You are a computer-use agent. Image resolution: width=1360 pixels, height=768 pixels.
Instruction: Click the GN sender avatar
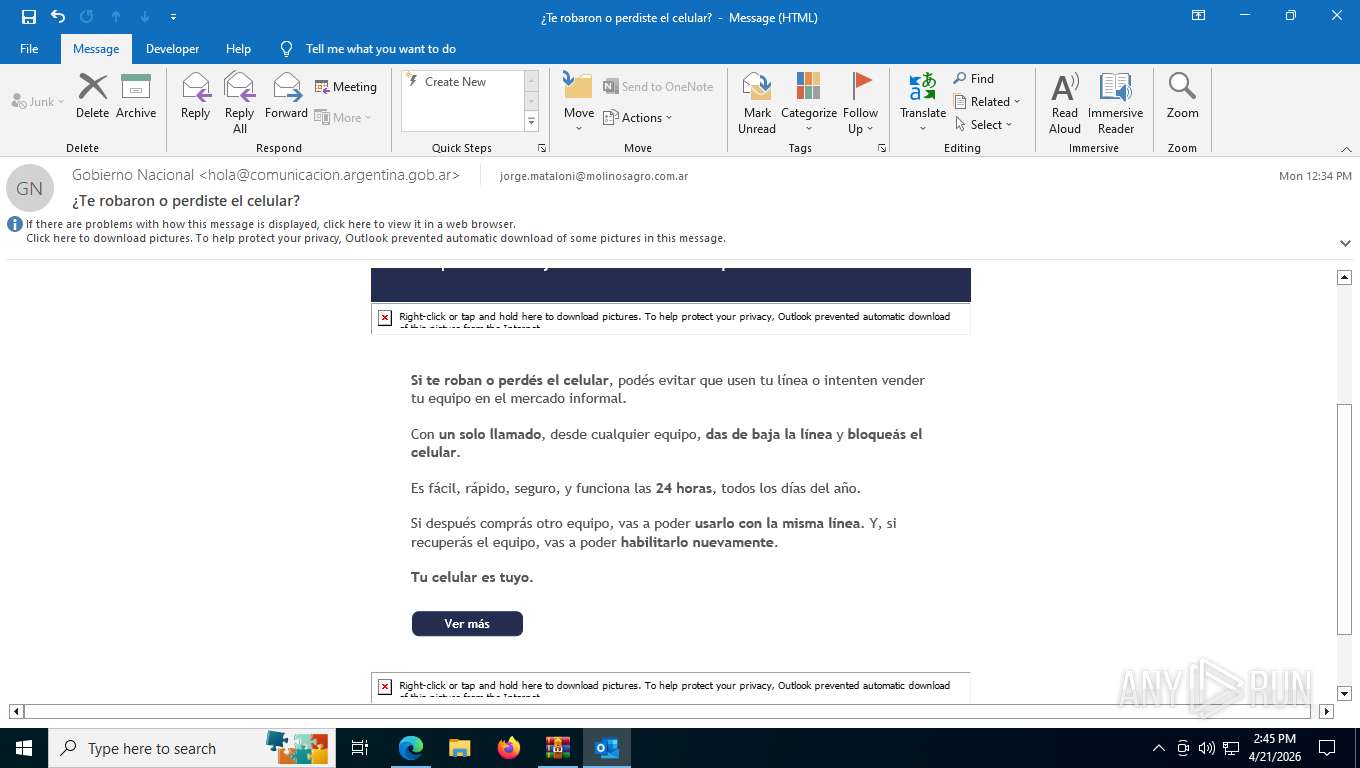click(x=30, y=188)
